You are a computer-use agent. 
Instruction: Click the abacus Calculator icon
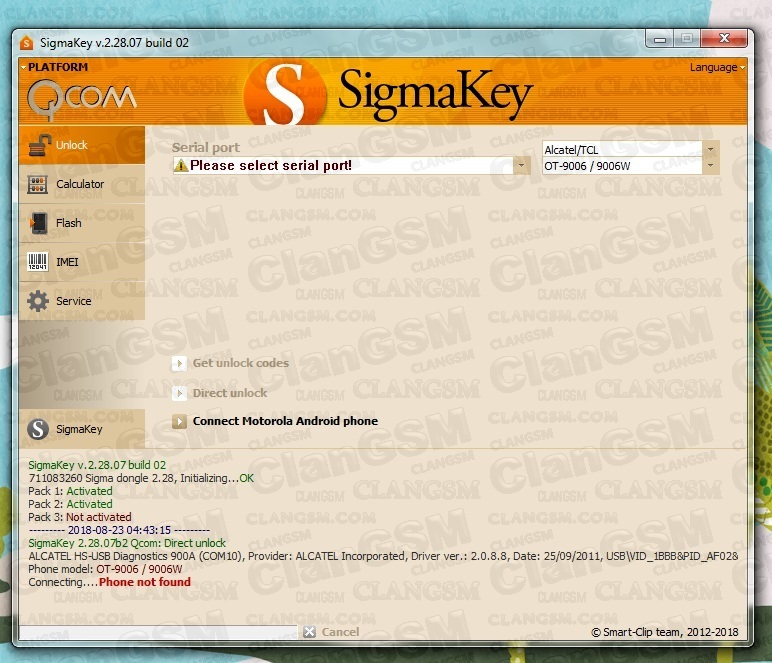38,184
